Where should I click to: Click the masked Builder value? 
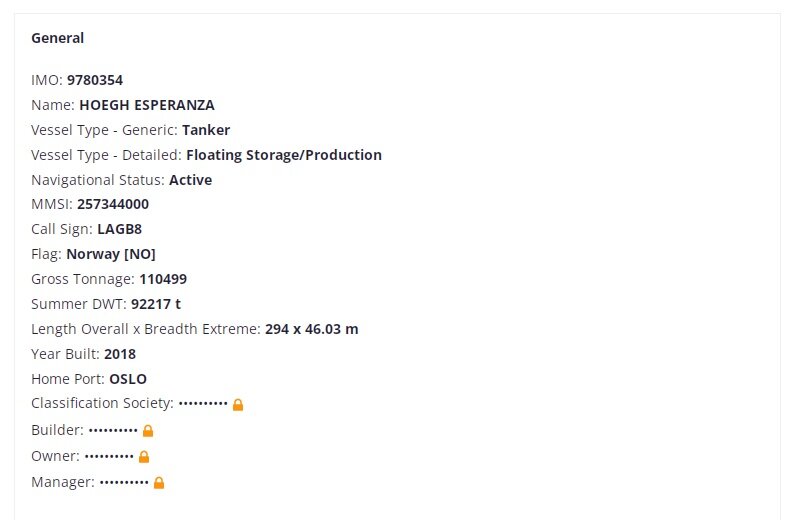point(113,430)
